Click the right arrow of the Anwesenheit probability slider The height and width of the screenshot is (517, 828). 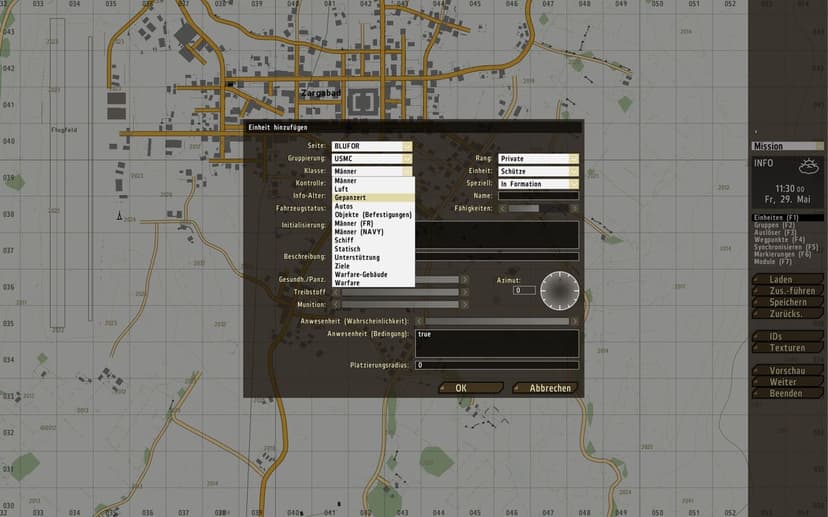574,321
